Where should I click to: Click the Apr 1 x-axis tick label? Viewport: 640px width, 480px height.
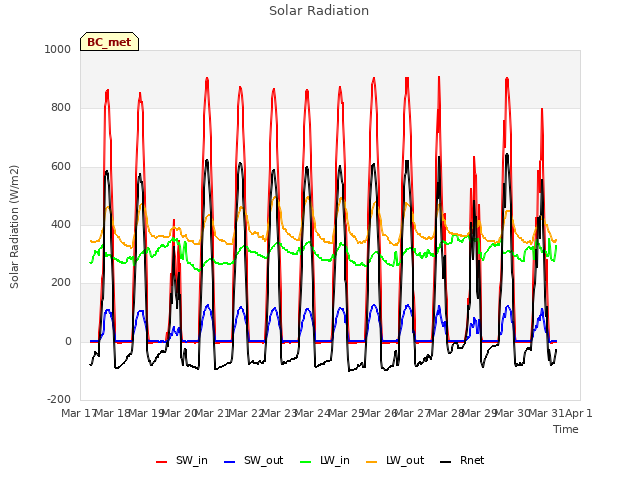[x=578, y=413]
